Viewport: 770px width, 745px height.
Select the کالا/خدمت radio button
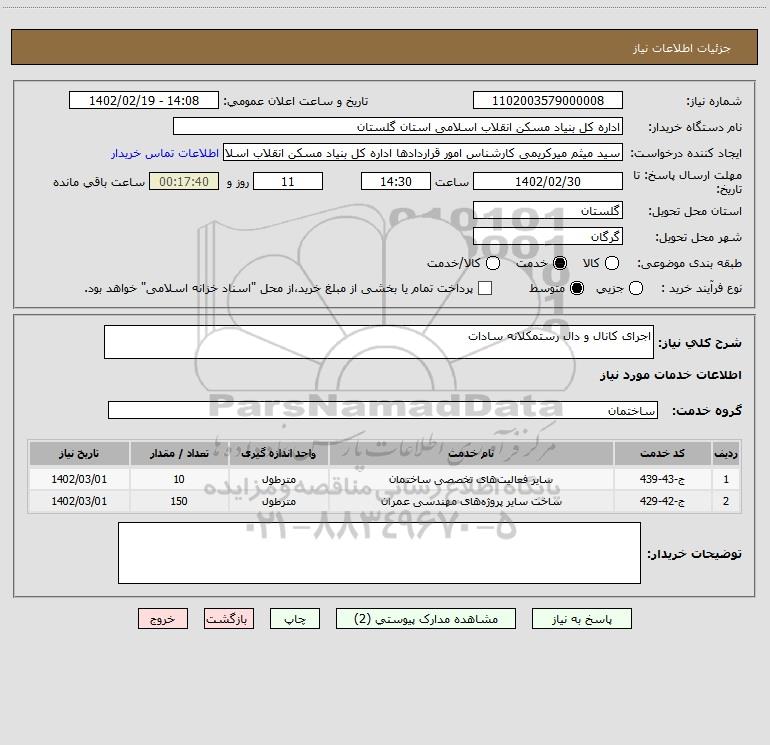493,263
